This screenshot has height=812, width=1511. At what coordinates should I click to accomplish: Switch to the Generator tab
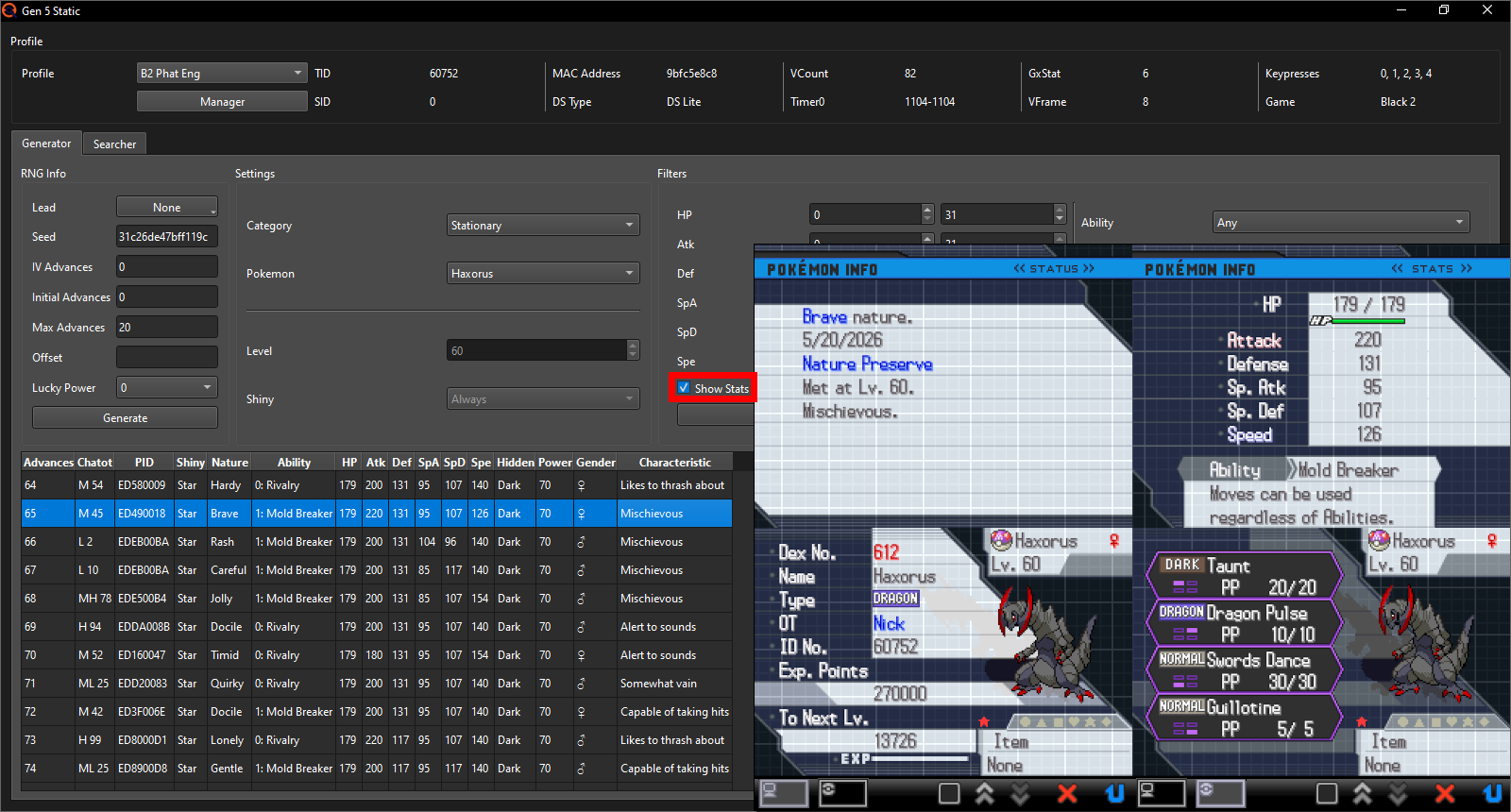pyautogui.click(x=46, y=143)
